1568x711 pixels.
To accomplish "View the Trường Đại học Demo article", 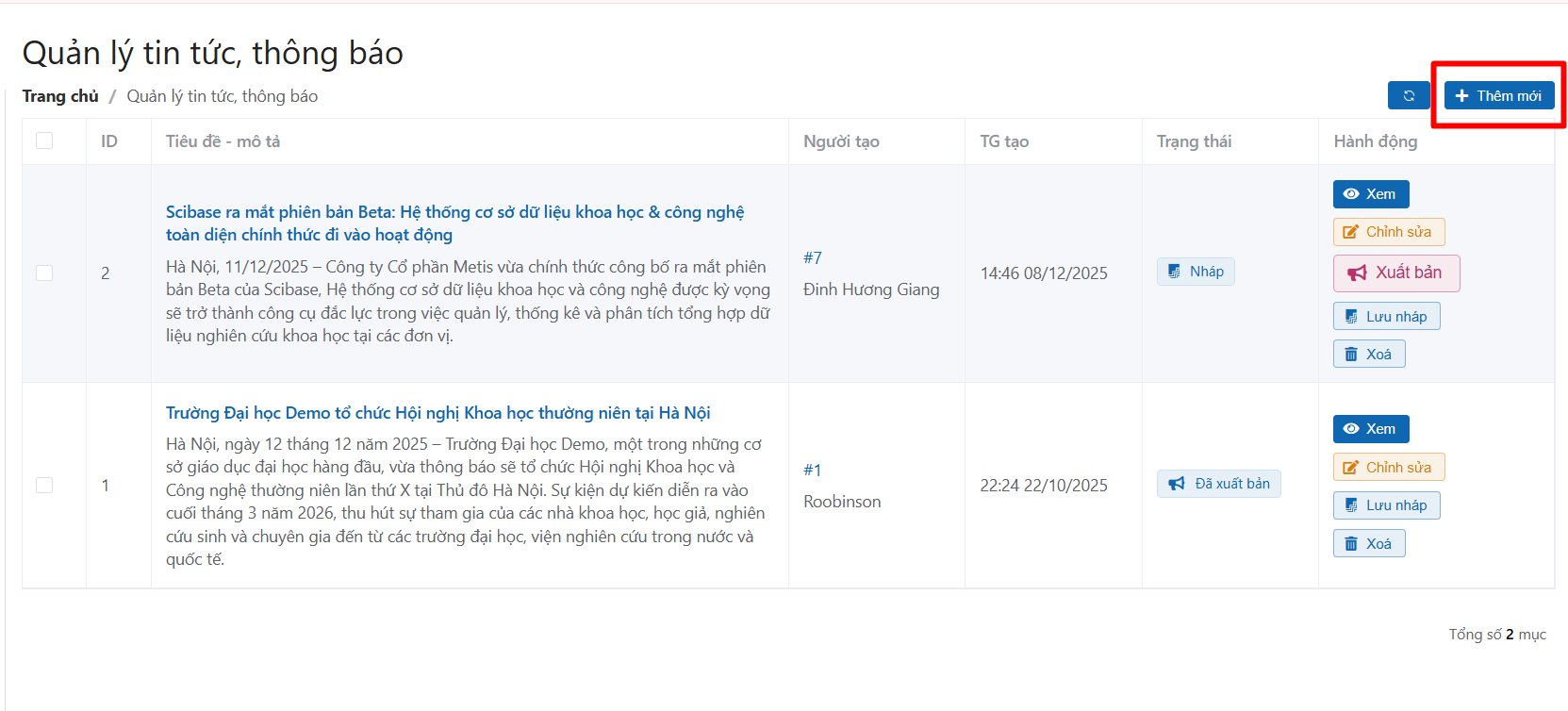I will pyautogui.click(x=1370, y=429).
